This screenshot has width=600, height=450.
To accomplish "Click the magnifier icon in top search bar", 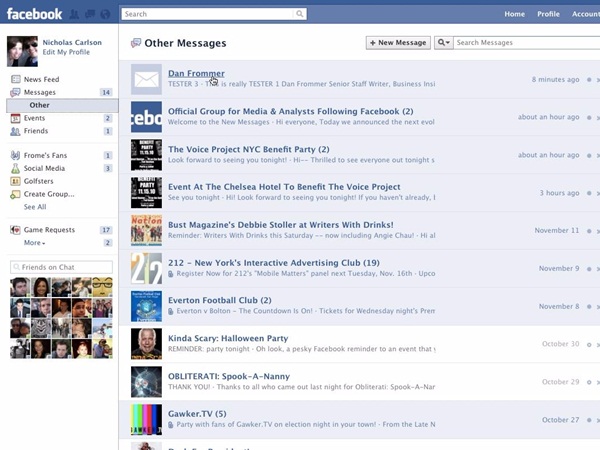I will point(300,14).
